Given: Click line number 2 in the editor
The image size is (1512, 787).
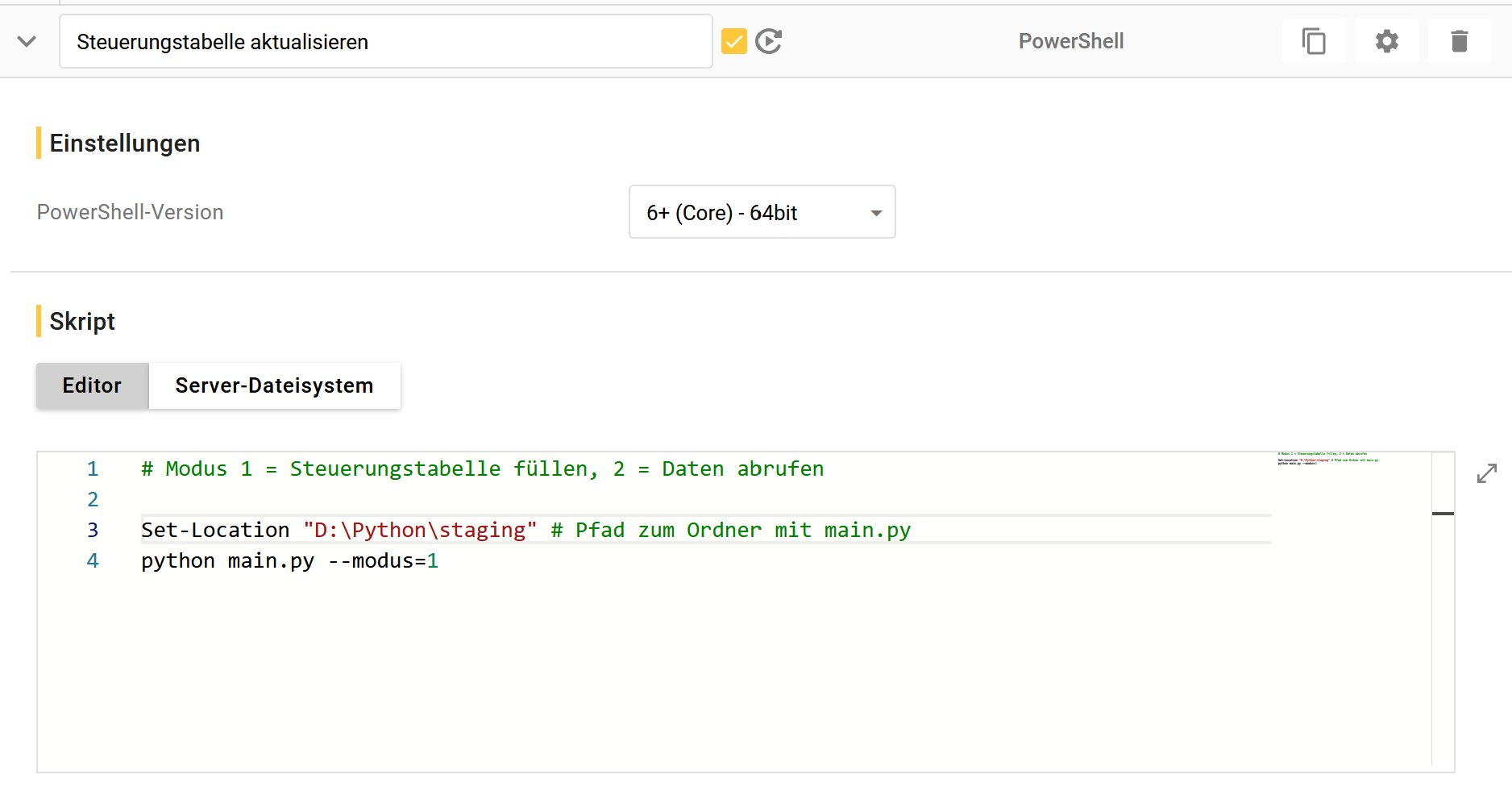Looking at the screenshot, I should coord(93,499).
